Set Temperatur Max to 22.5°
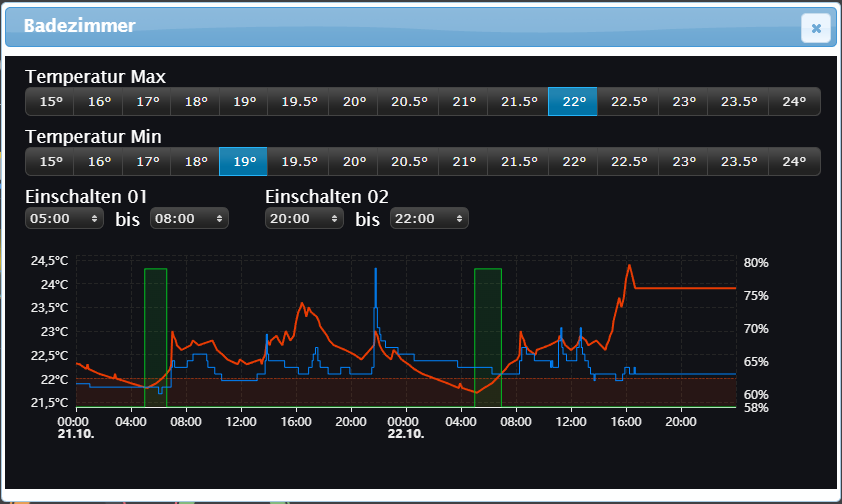Image resolution: width=842 pixels, height=504 pixels. (628, 101)
